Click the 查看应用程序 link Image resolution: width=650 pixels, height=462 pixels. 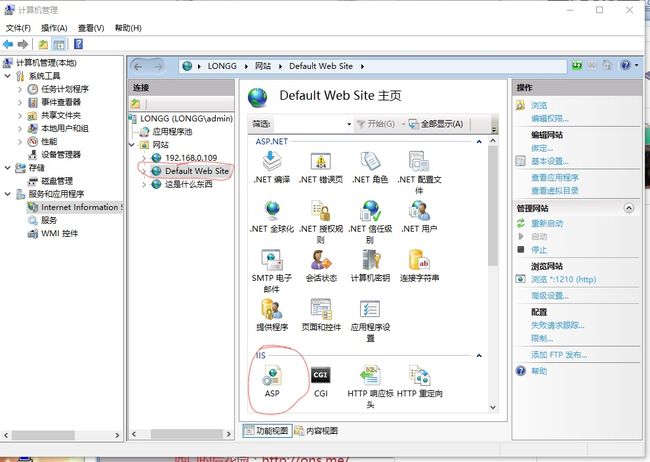coord(555,178)
